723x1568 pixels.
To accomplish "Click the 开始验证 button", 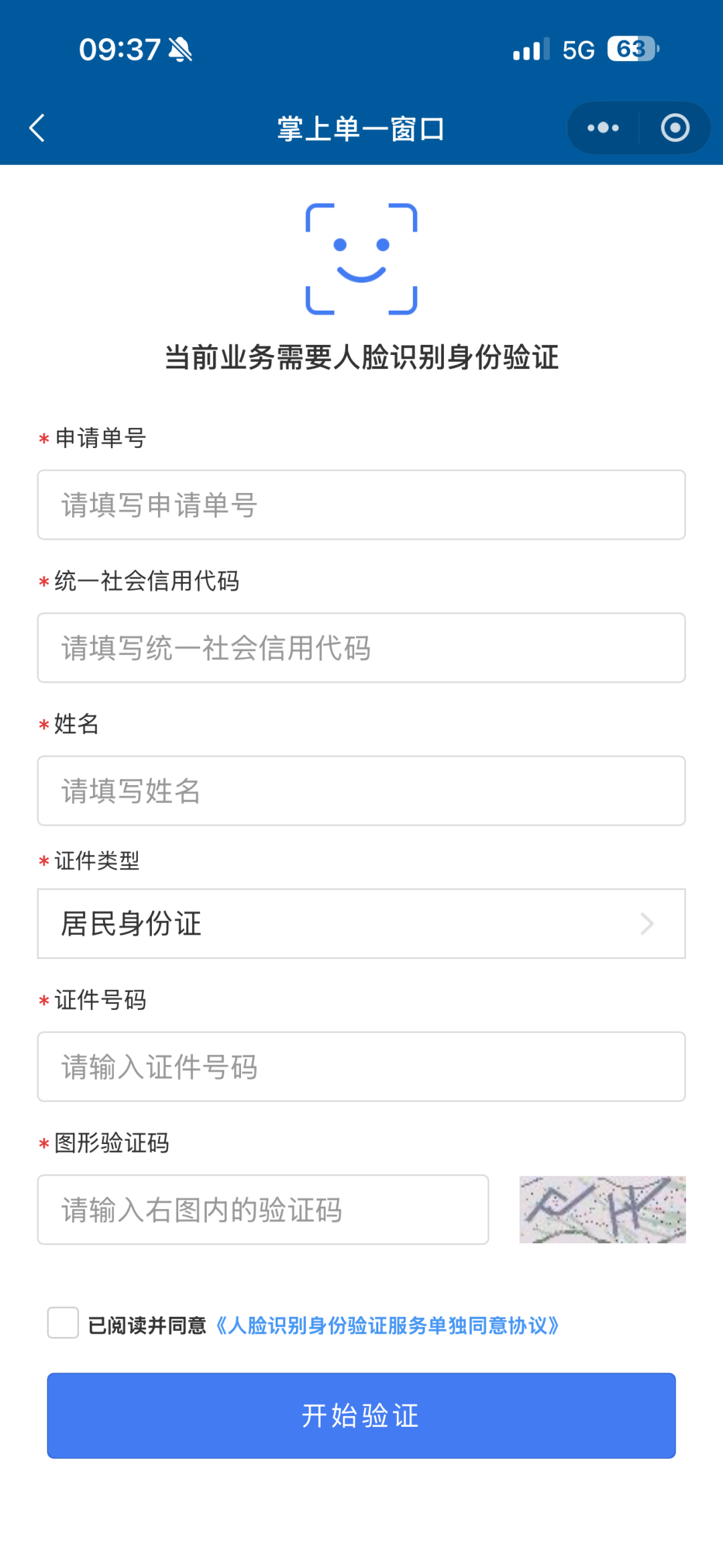I will point(361,1415).
